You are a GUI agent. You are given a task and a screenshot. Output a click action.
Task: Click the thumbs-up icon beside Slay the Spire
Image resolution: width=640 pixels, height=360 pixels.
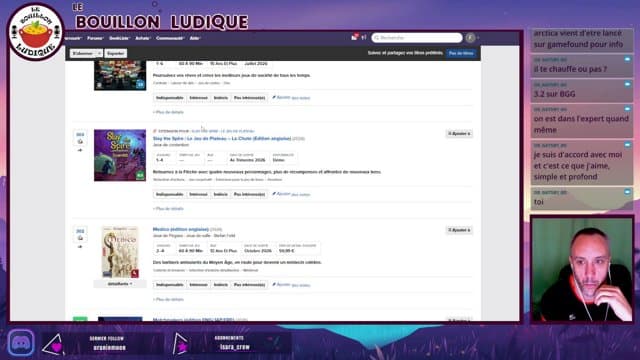click(80, 142)
